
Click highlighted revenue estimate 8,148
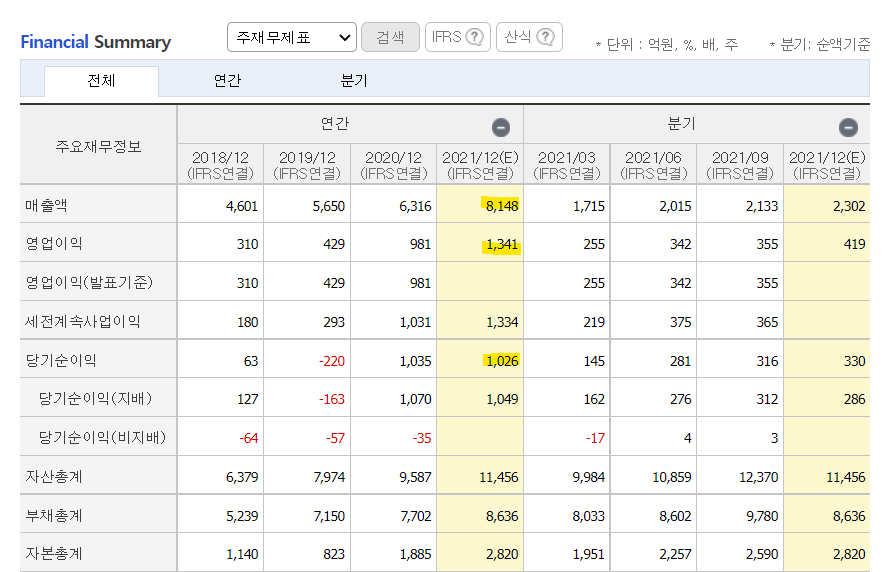[x=501, y=206]
